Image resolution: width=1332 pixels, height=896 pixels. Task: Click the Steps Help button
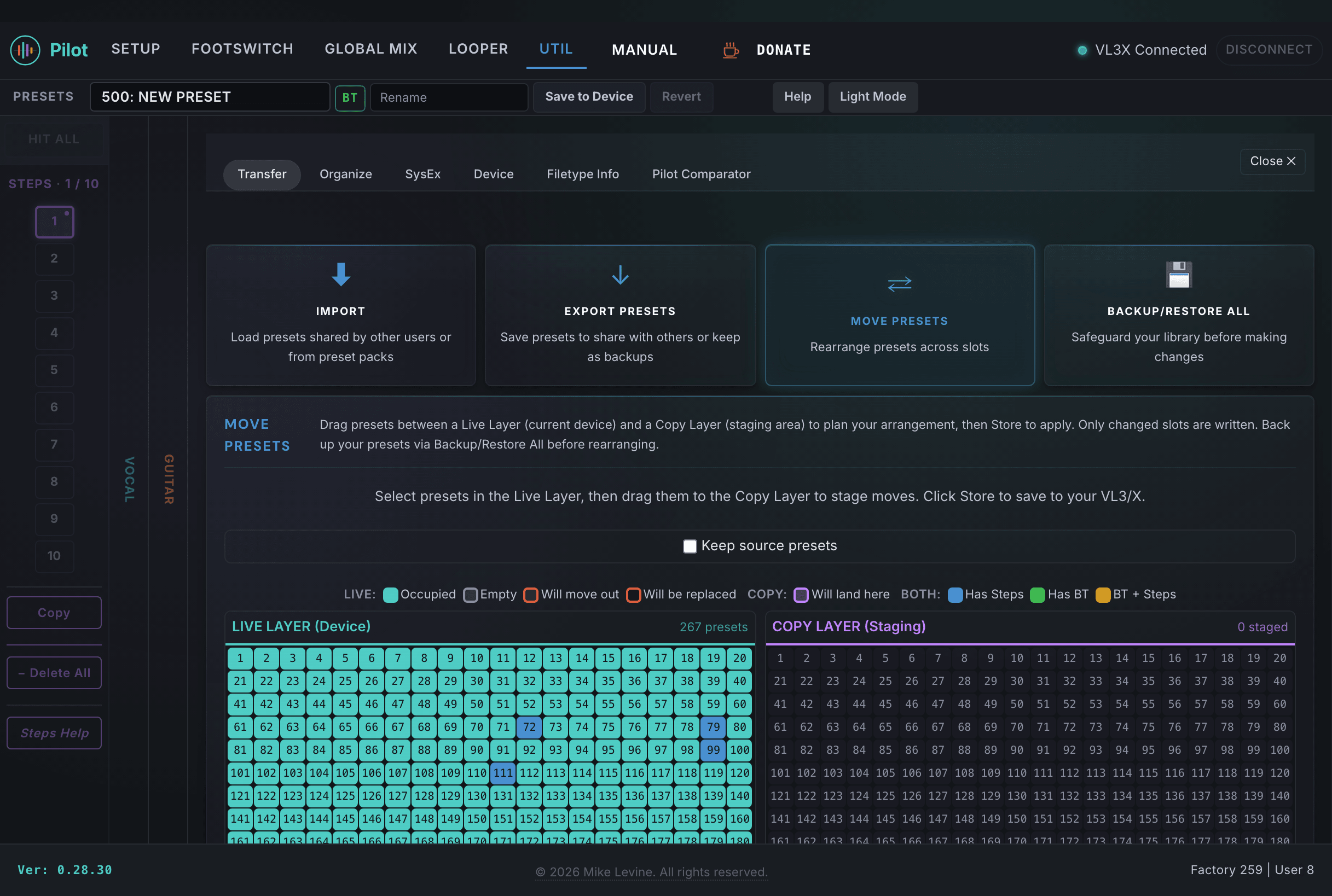54,732
